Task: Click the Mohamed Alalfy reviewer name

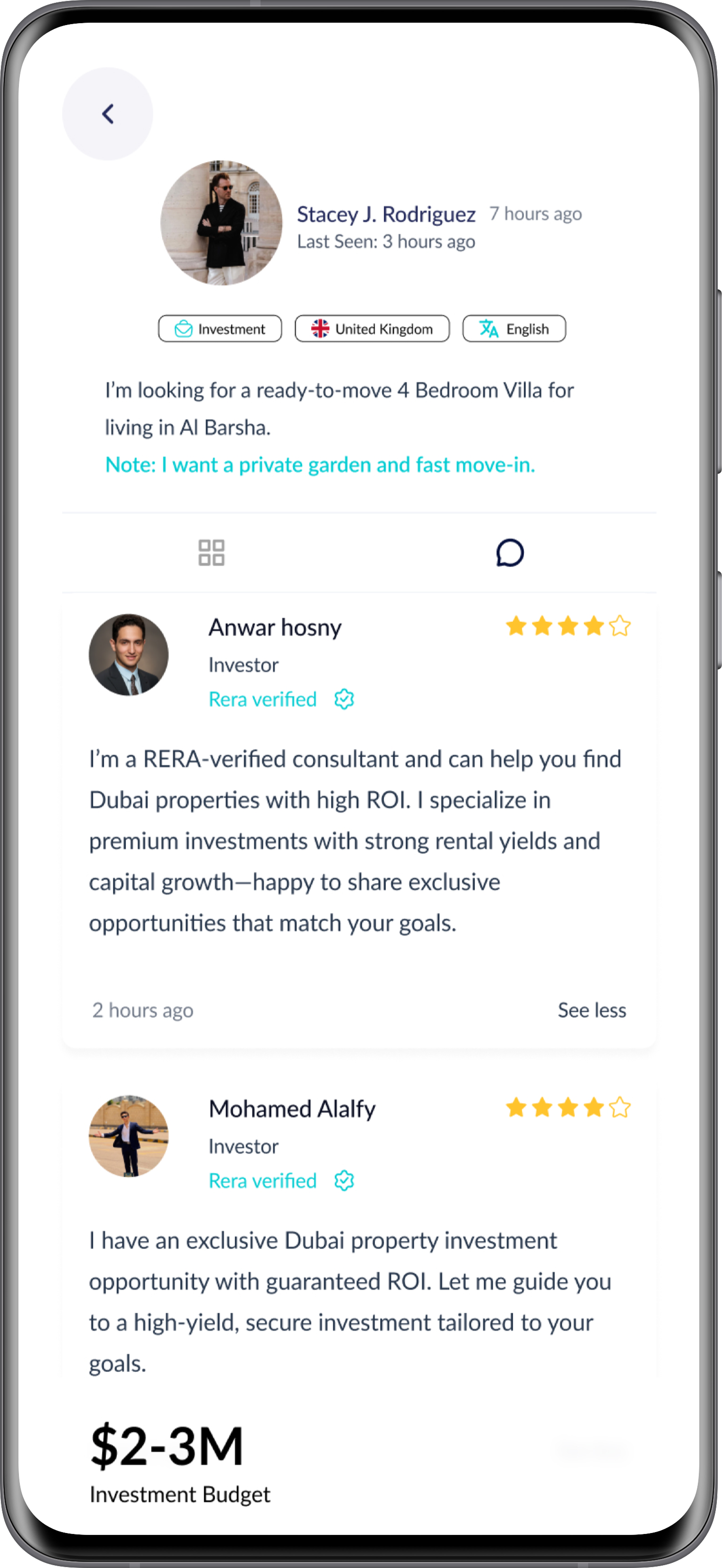Action: coord(292,1109)
